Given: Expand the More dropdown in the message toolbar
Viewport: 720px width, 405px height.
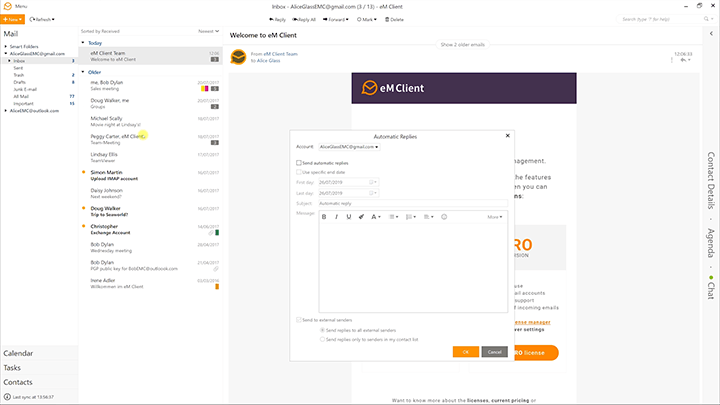Looking at the screenshot, I should [x=495, y=217].
